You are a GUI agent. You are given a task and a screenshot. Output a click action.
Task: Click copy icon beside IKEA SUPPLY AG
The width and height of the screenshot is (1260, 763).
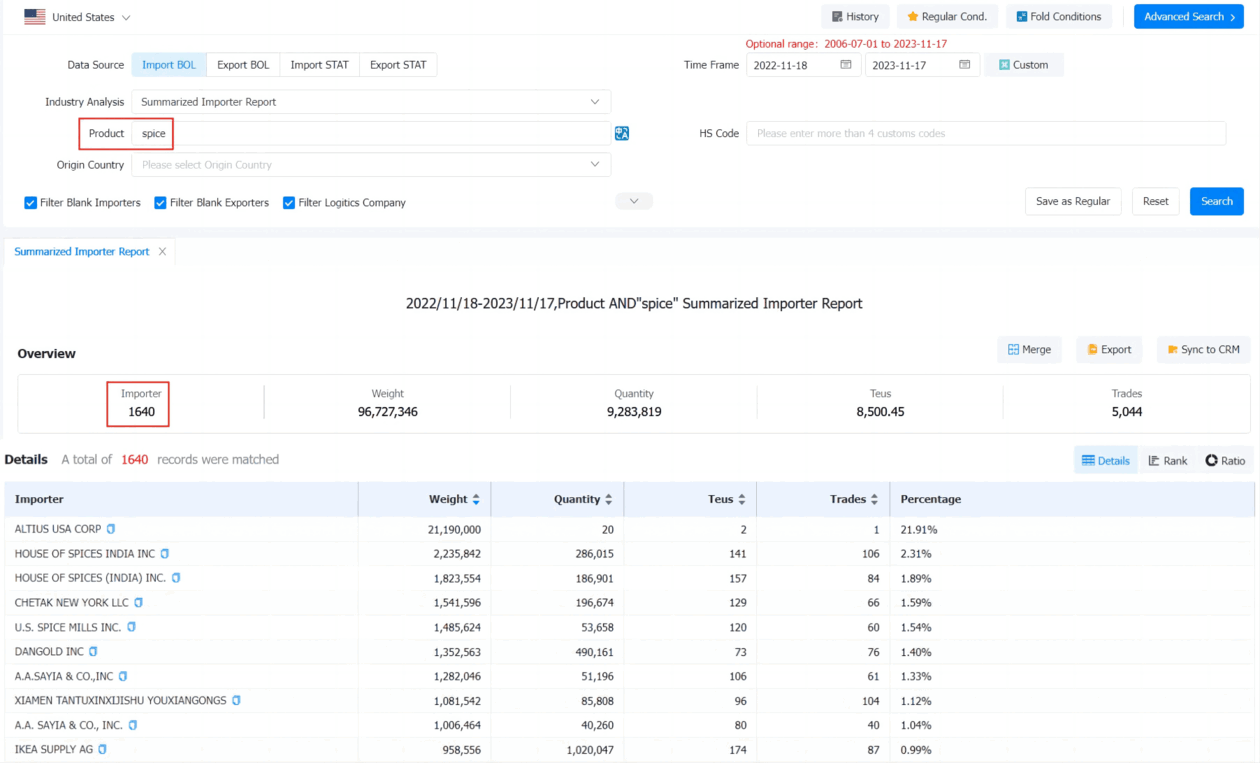coord(102,749)
